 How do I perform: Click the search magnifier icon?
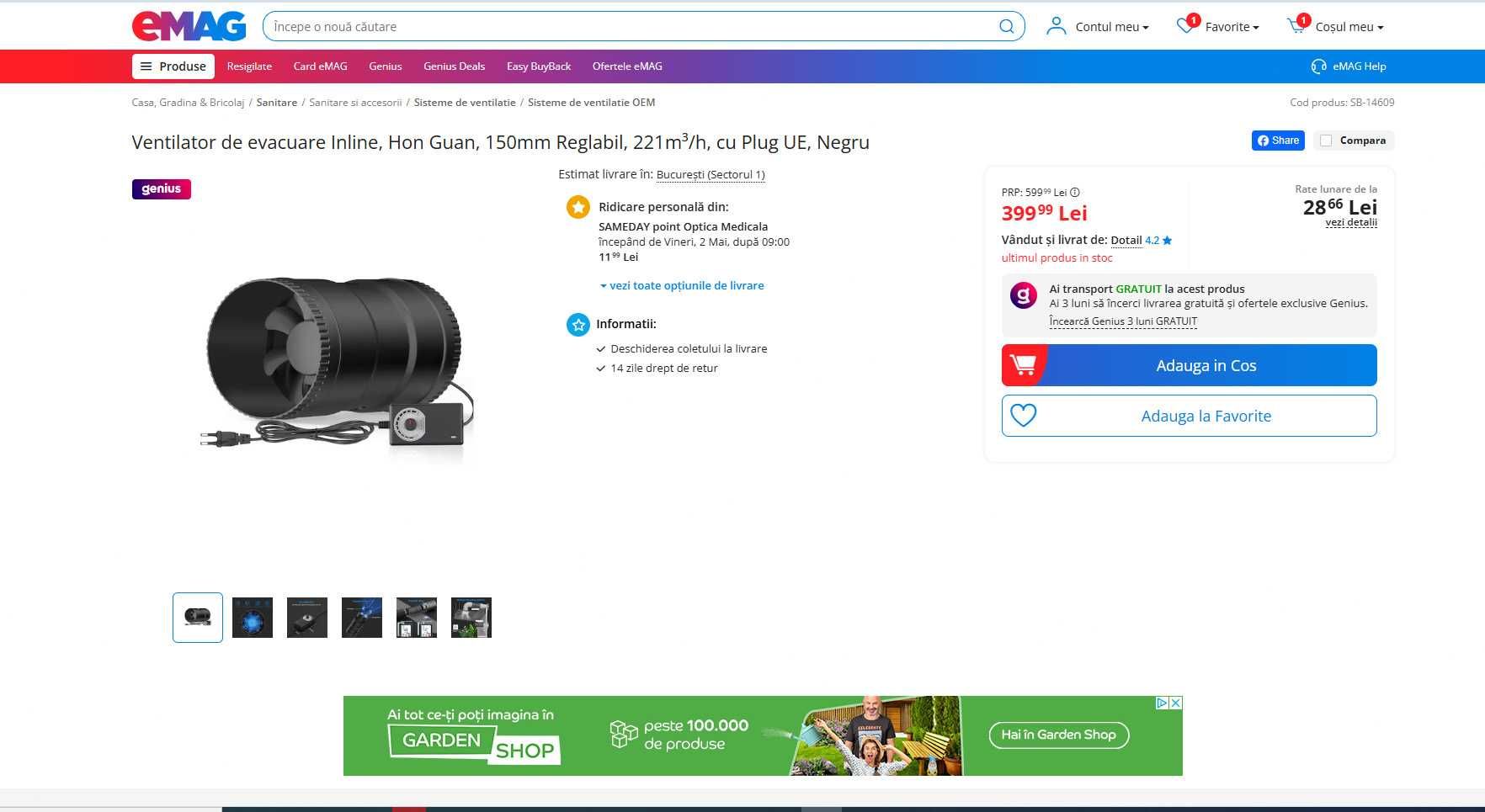1006,26
